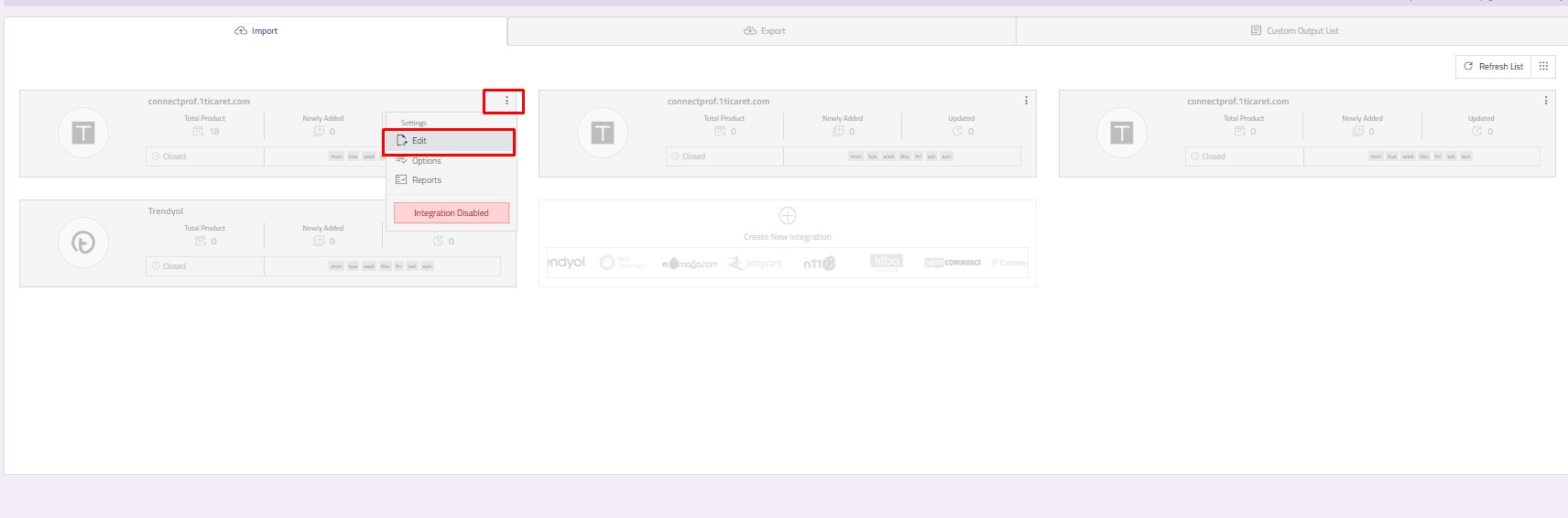Open three-dot menu on the middle card
Viewport: 1568px width, 518px height.
coord(1026,101)
